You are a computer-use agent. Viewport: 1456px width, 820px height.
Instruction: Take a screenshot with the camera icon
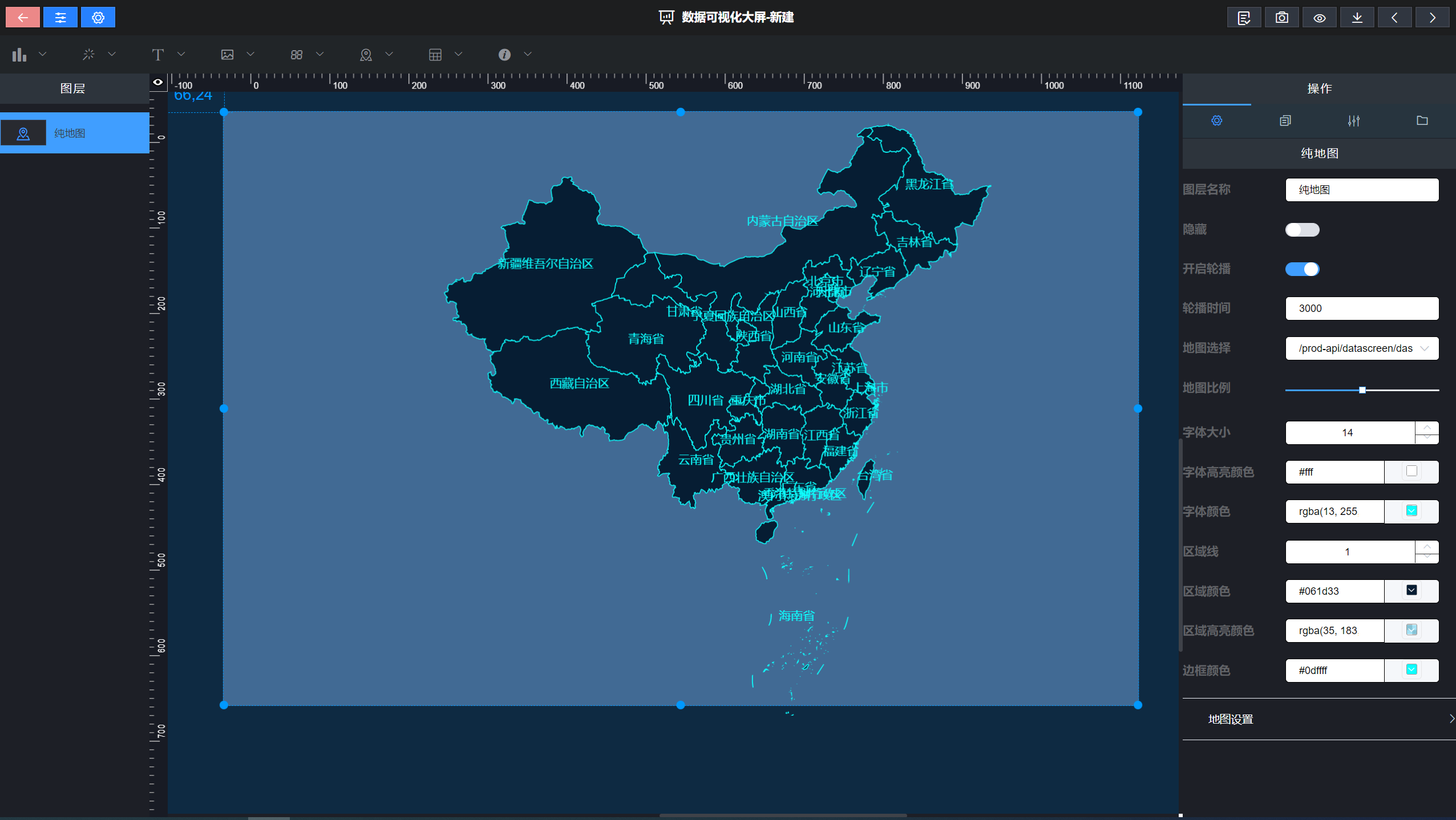pos(1281,18)
